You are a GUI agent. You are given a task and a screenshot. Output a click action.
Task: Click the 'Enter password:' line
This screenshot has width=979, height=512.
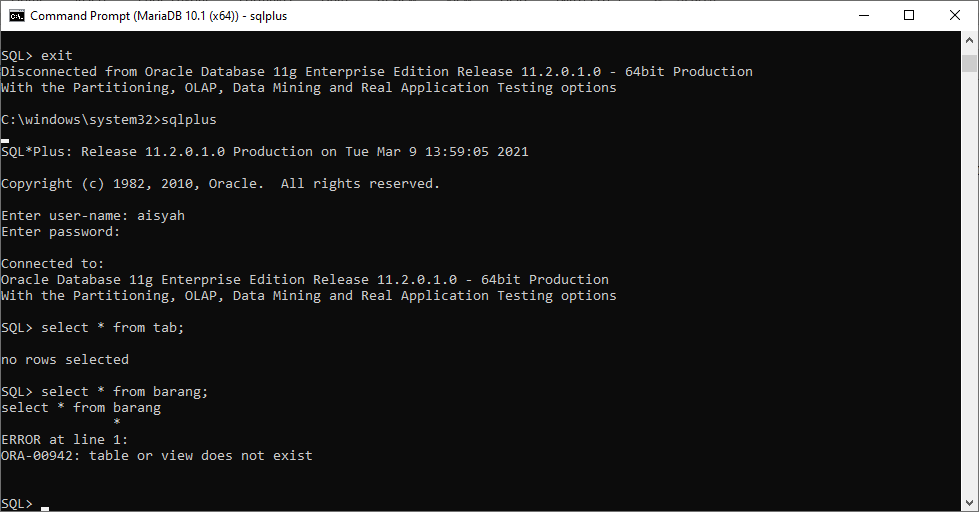pos(61,232)
